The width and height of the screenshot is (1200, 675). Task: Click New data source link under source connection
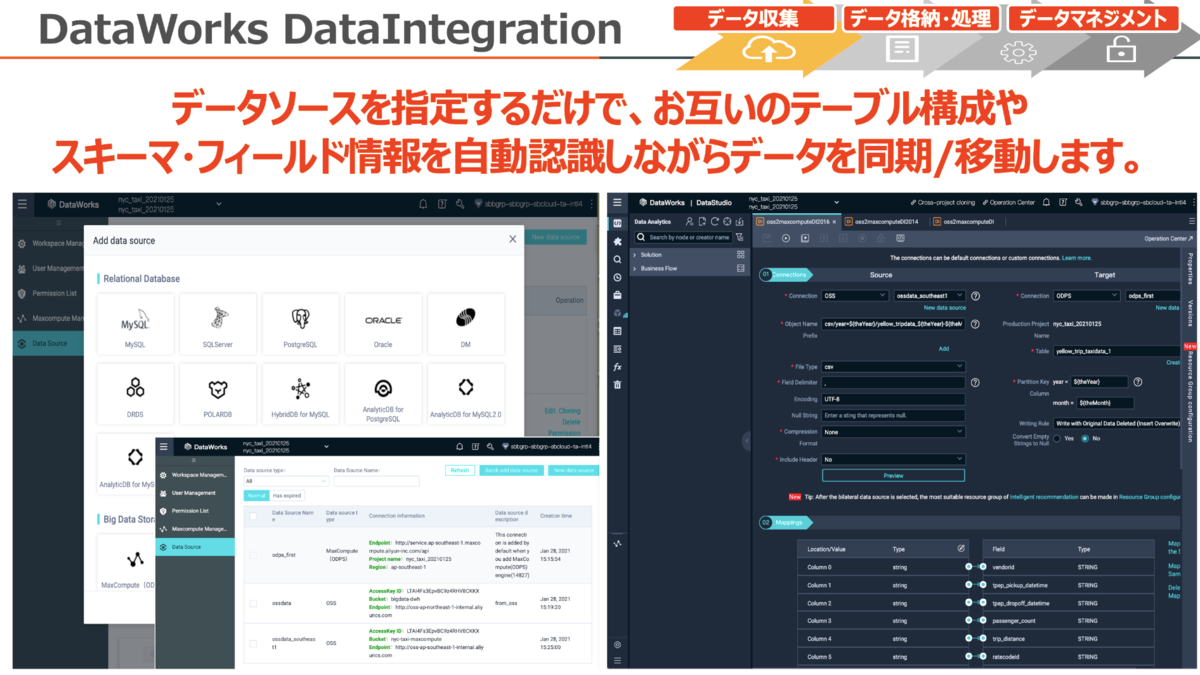(x=944, y=308)
